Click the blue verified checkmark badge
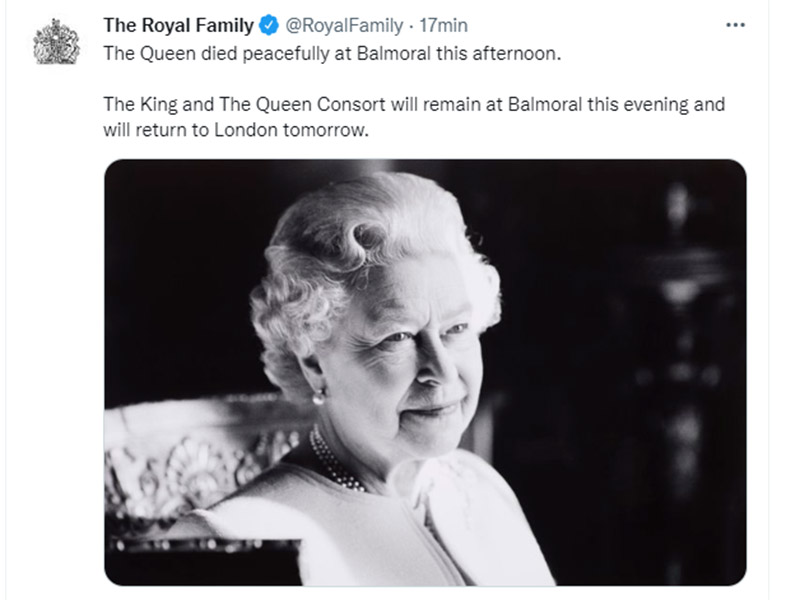The image size is (800, 600). coord(268,25)
